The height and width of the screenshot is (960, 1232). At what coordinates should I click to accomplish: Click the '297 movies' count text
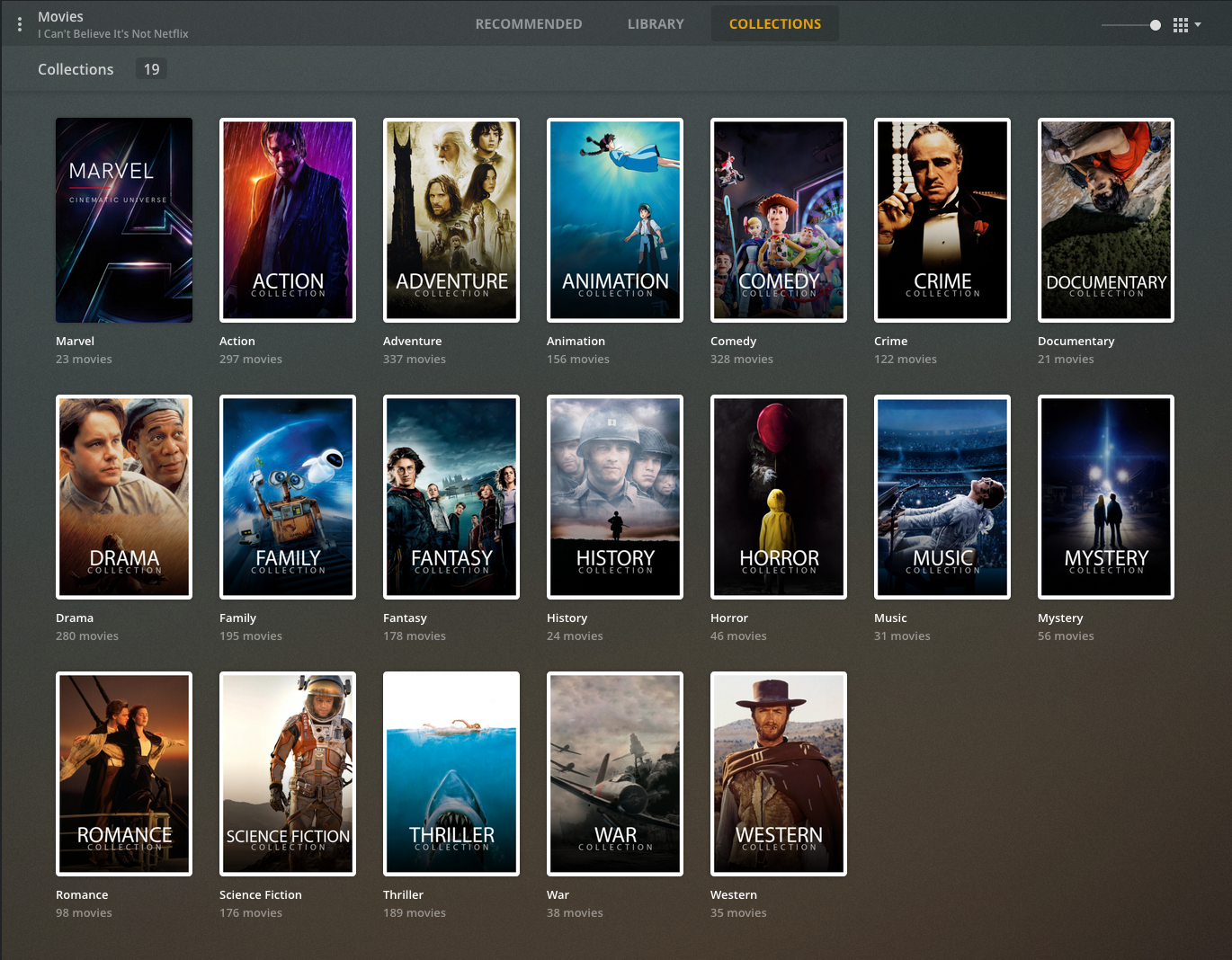251,360
